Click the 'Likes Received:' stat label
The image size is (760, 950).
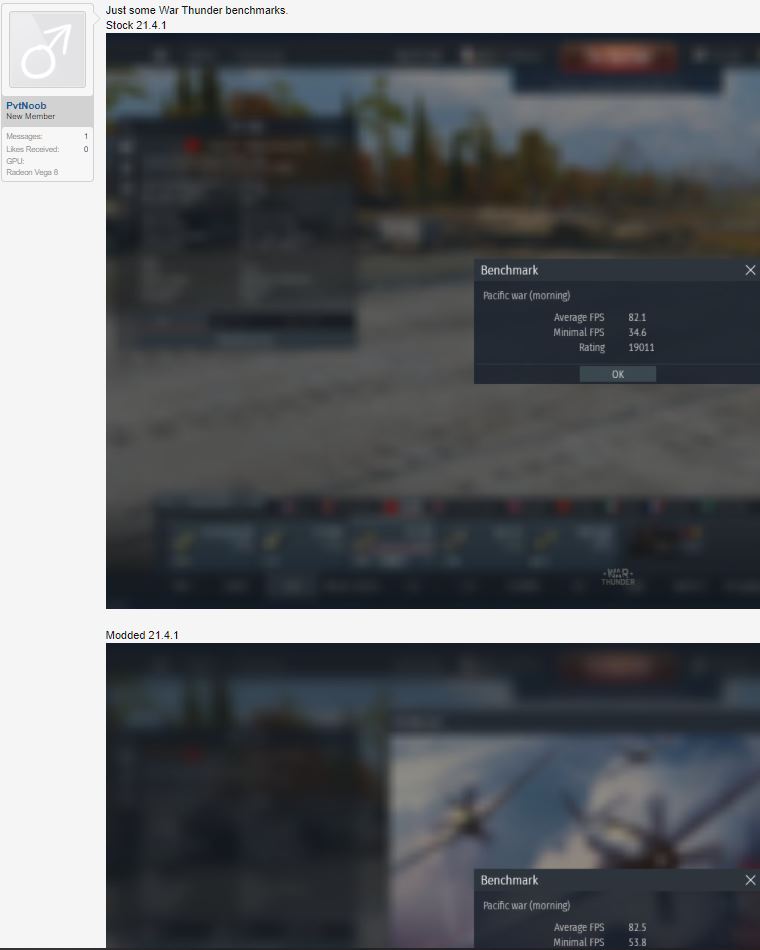click(x=33, y=149)
